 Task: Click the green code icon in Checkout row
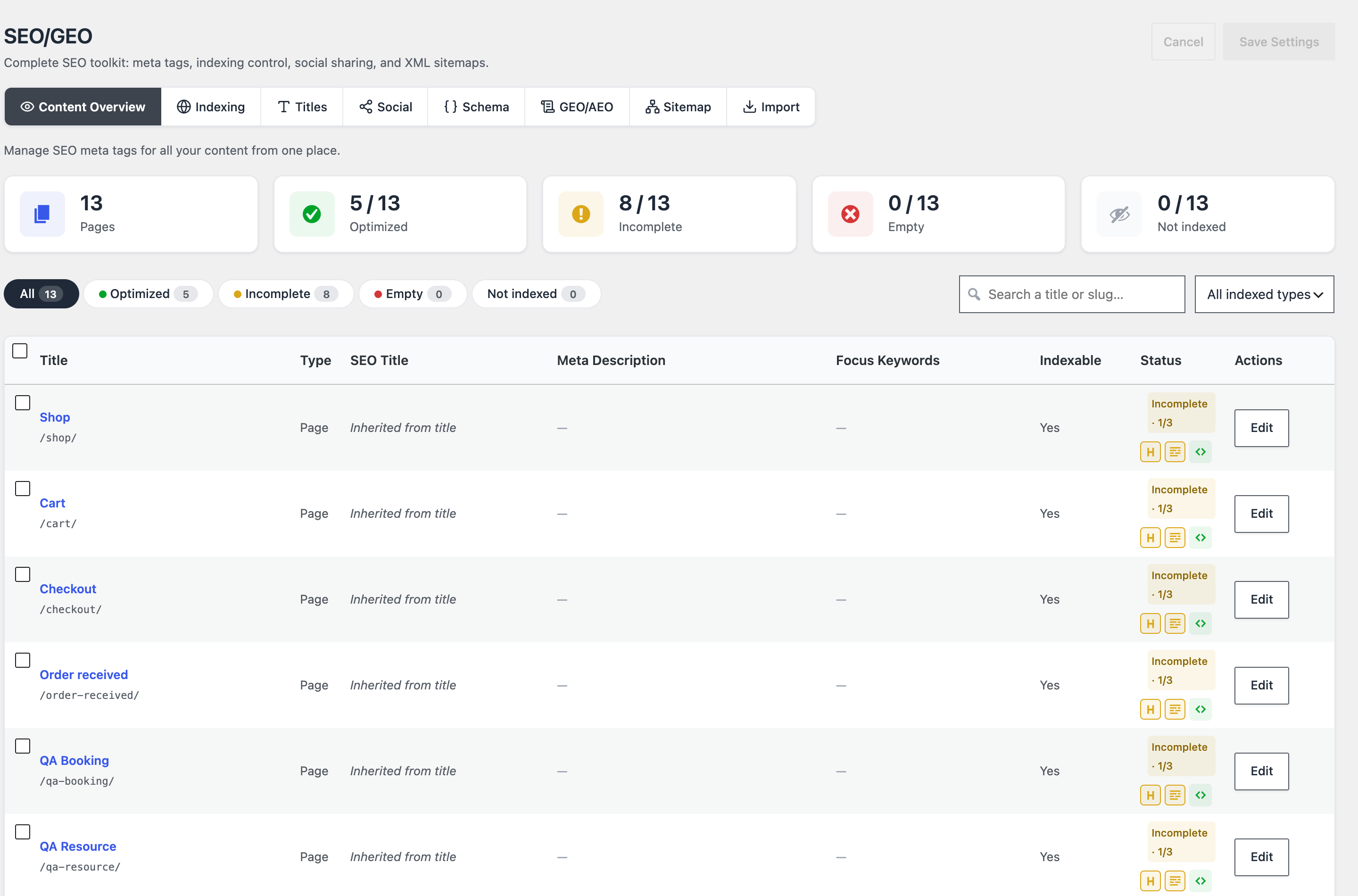click(1201, 623)
